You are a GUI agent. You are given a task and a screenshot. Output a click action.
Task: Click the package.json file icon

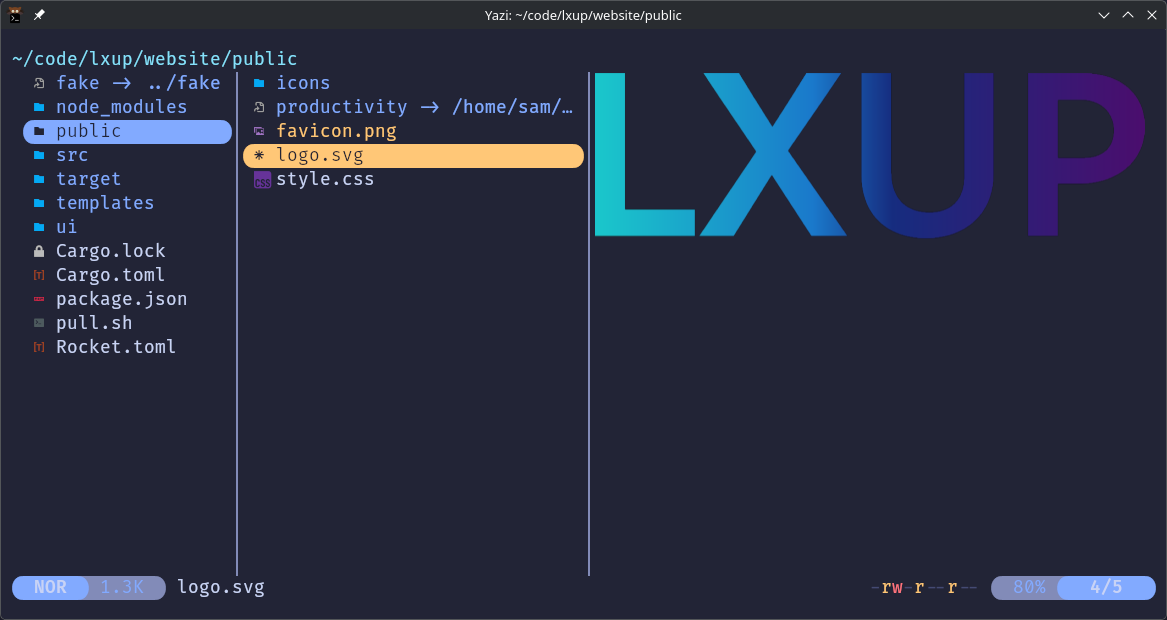(39, 299)
